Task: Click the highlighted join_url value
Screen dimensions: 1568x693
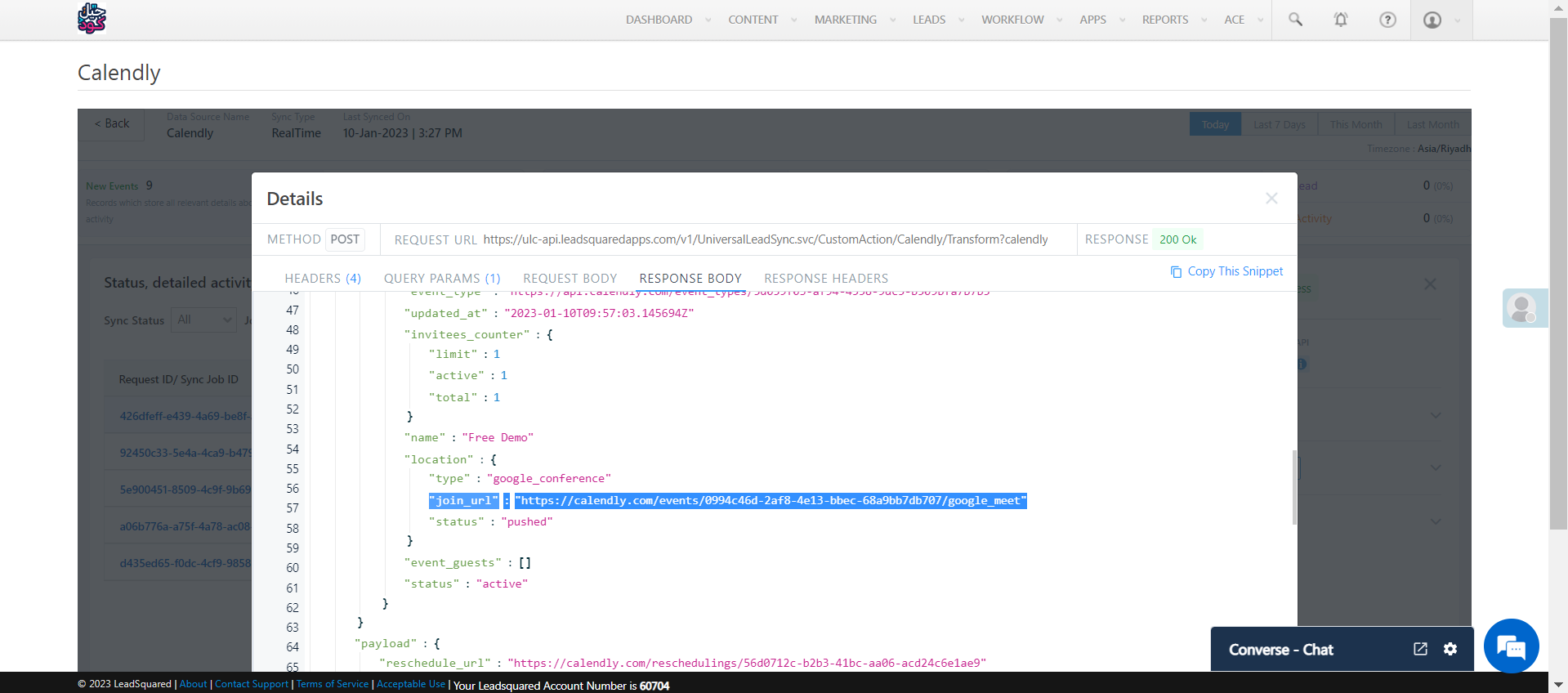Action: [x=770, y=501]
